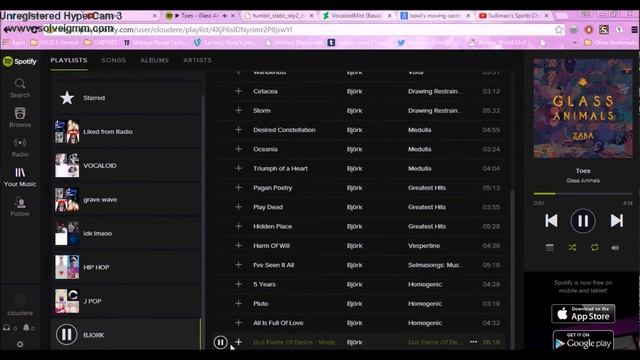The width and height of the screenshot is (640, 360).
Task: Switch to ALBUMS tab
Action: point(154,60)
